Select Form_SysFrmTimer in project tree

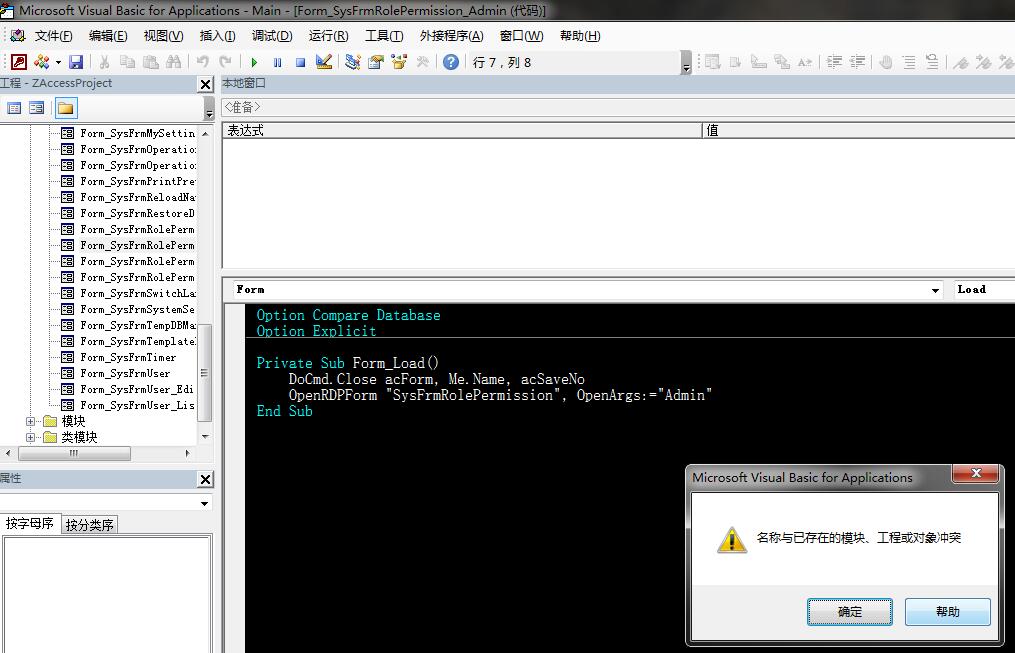[128, 357]
